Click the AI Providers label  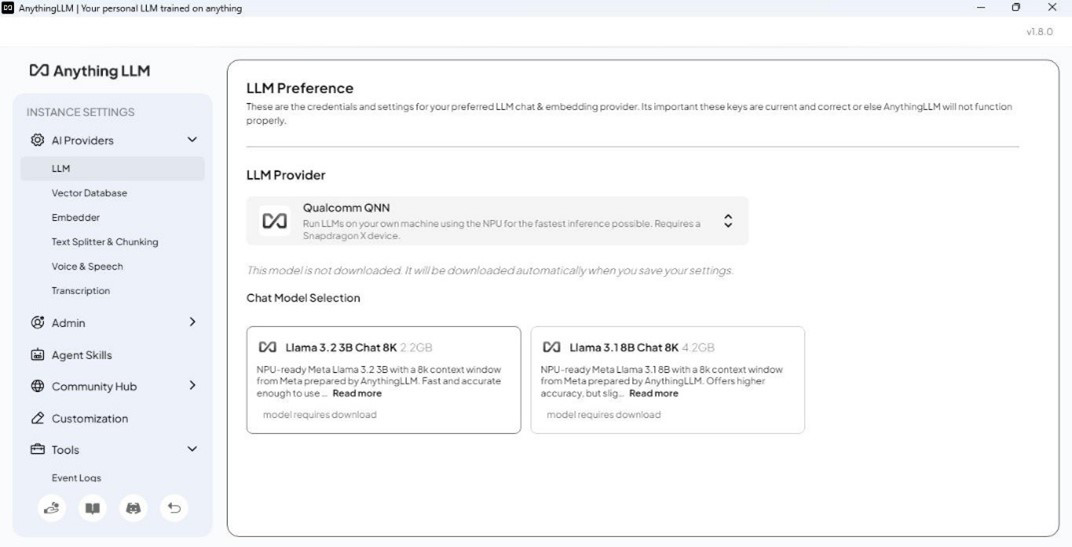[83, 140]
